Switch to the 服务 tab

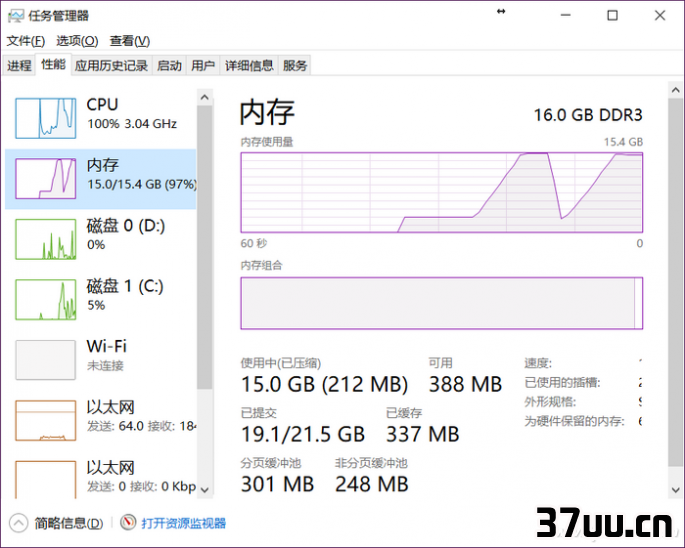(295, 66)
